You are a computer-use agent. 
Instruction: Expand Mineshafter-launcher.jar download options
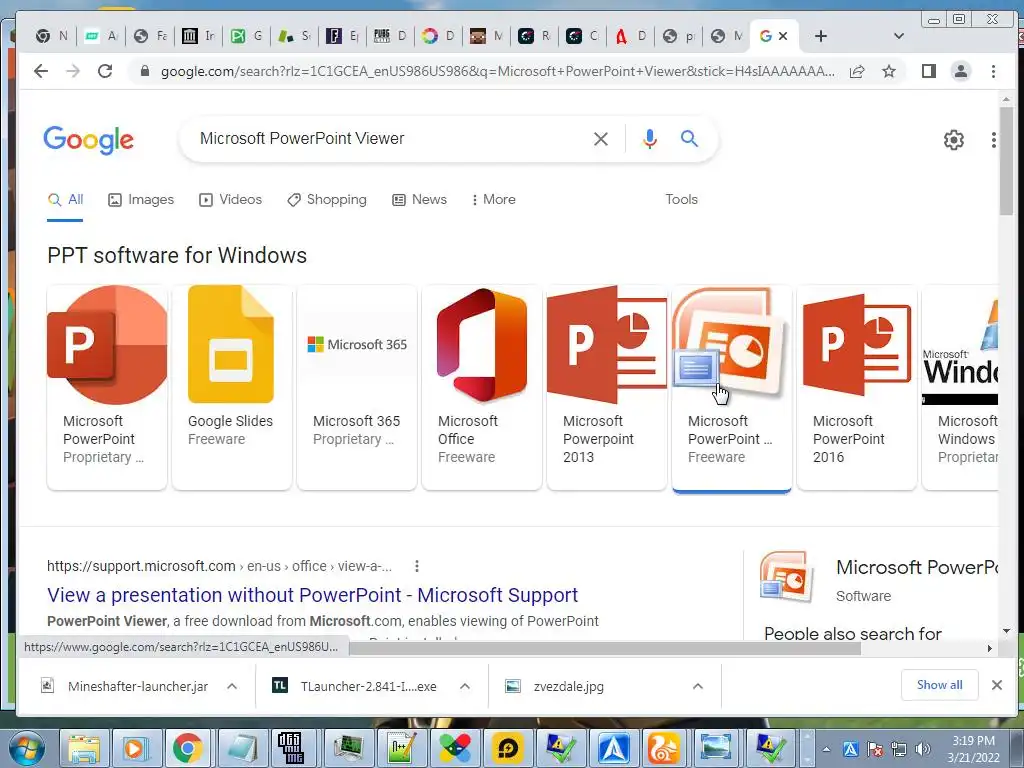pyautogui.click(x=232, y=686)
